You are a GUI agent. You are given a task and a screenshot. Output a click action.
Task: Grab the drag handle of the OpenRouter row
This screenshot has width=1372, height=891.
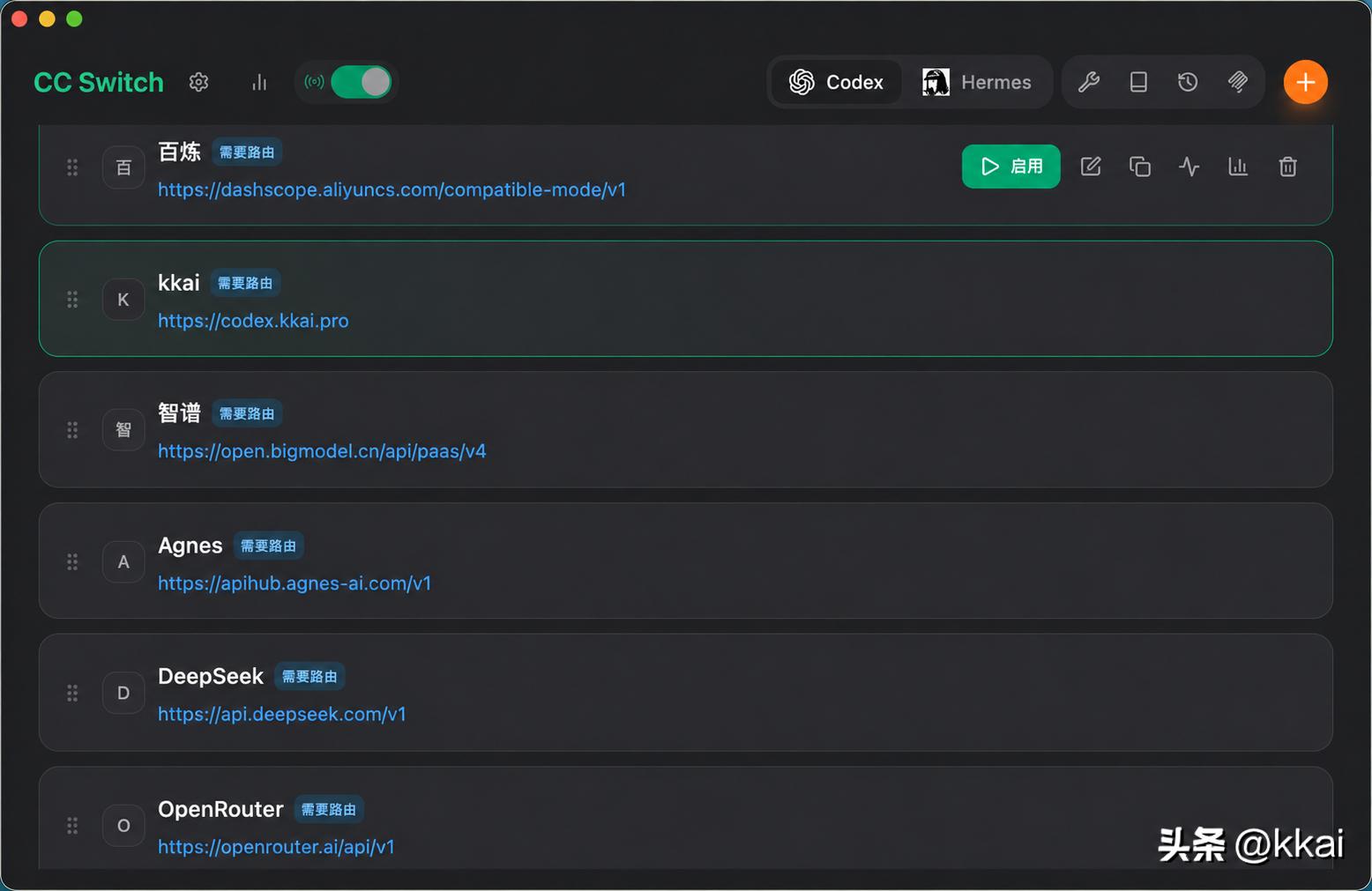tap(72, 826)
